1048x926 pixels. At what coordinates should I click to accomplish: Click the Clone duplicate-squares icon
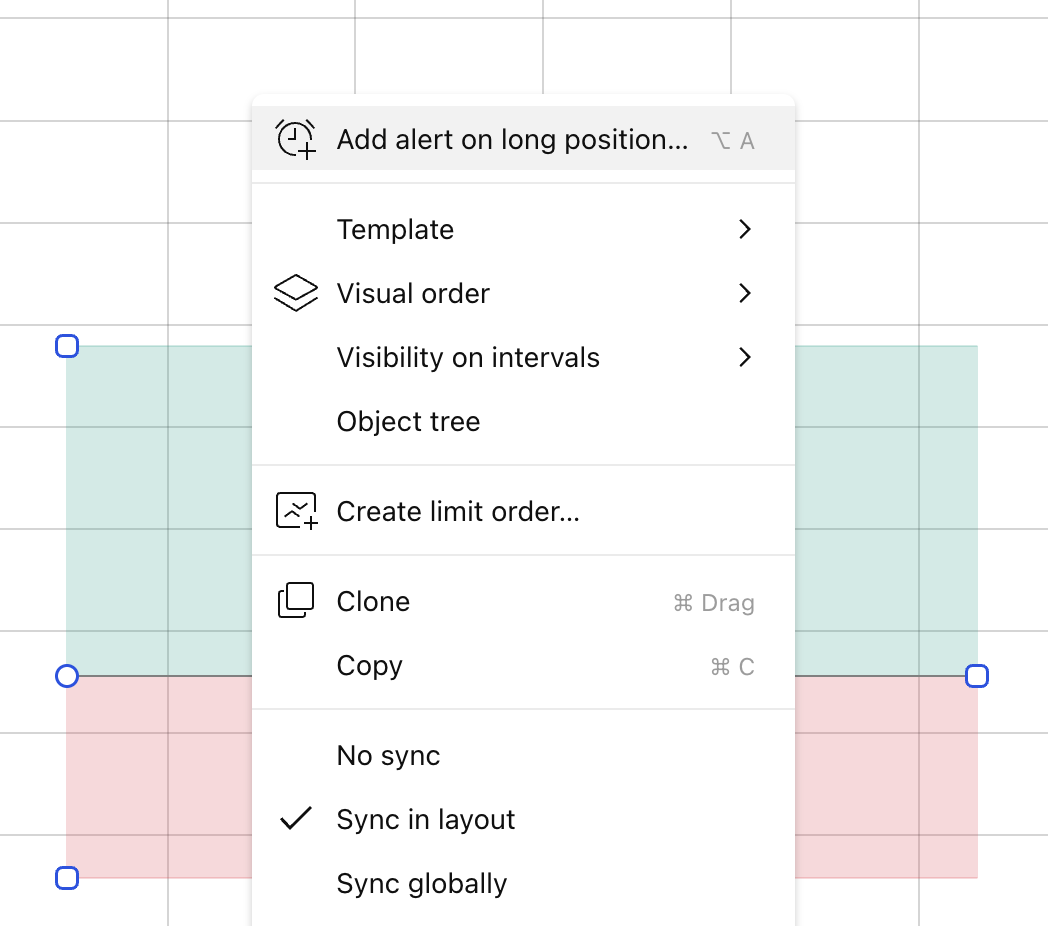click(295, 600)
